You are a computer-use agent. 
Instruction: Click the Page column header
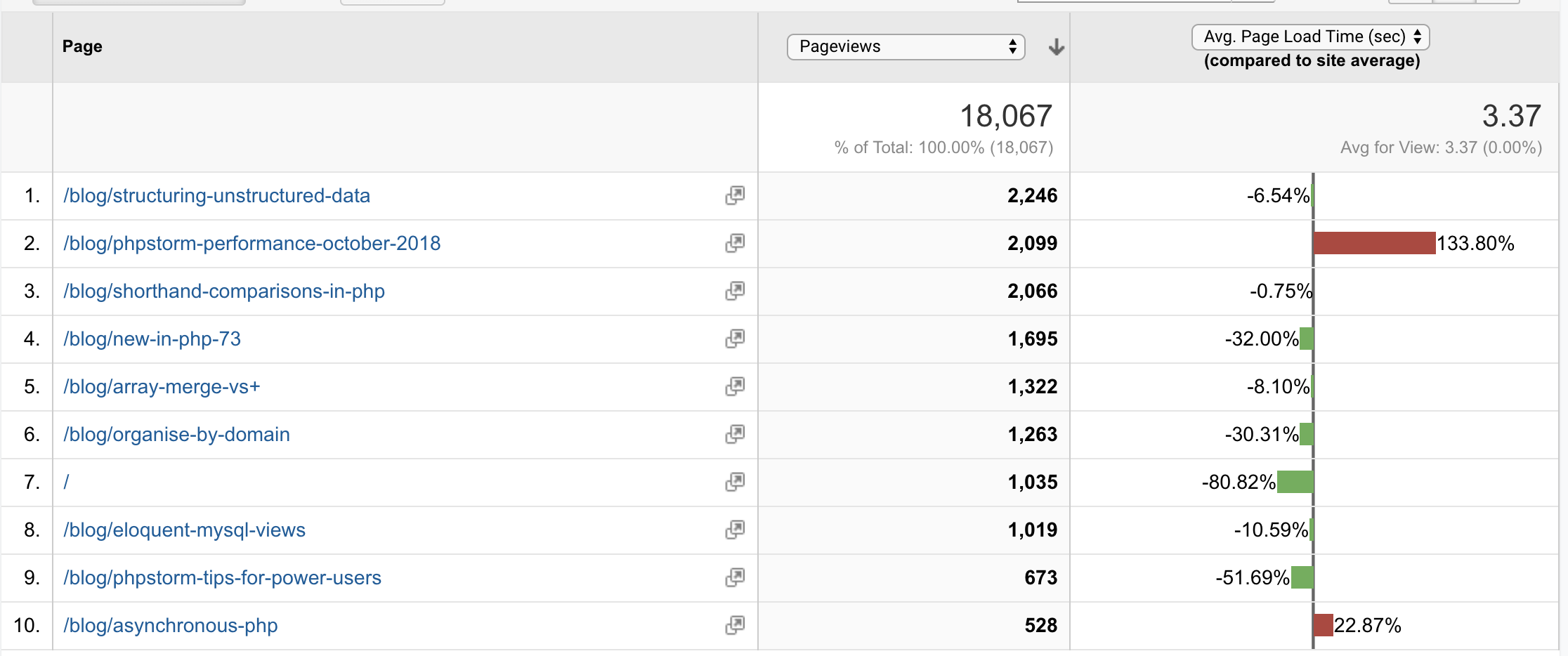click(x=82, y=46)
